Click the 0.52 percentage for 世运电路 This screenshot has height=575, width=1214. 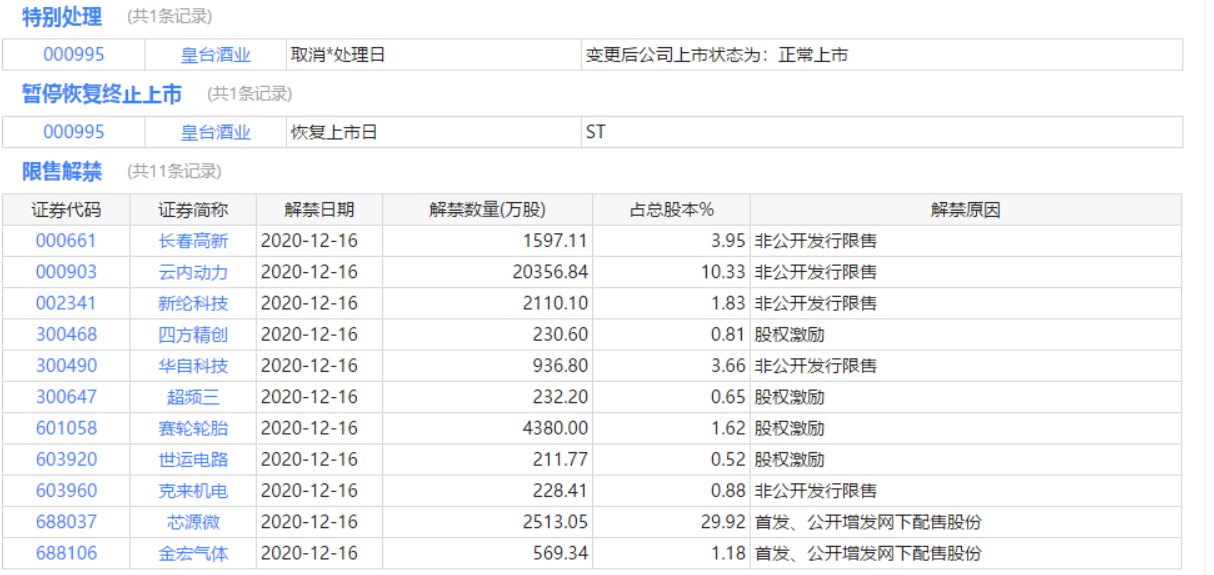coord(727,459)
